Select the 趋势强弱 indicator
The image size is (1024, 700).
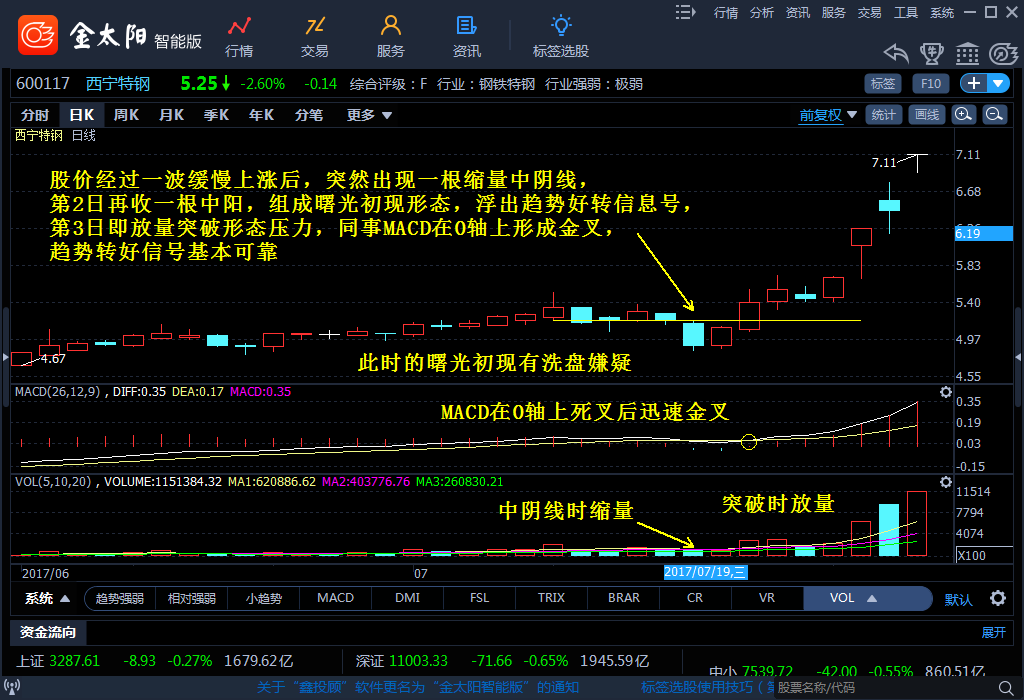[119, 598]
